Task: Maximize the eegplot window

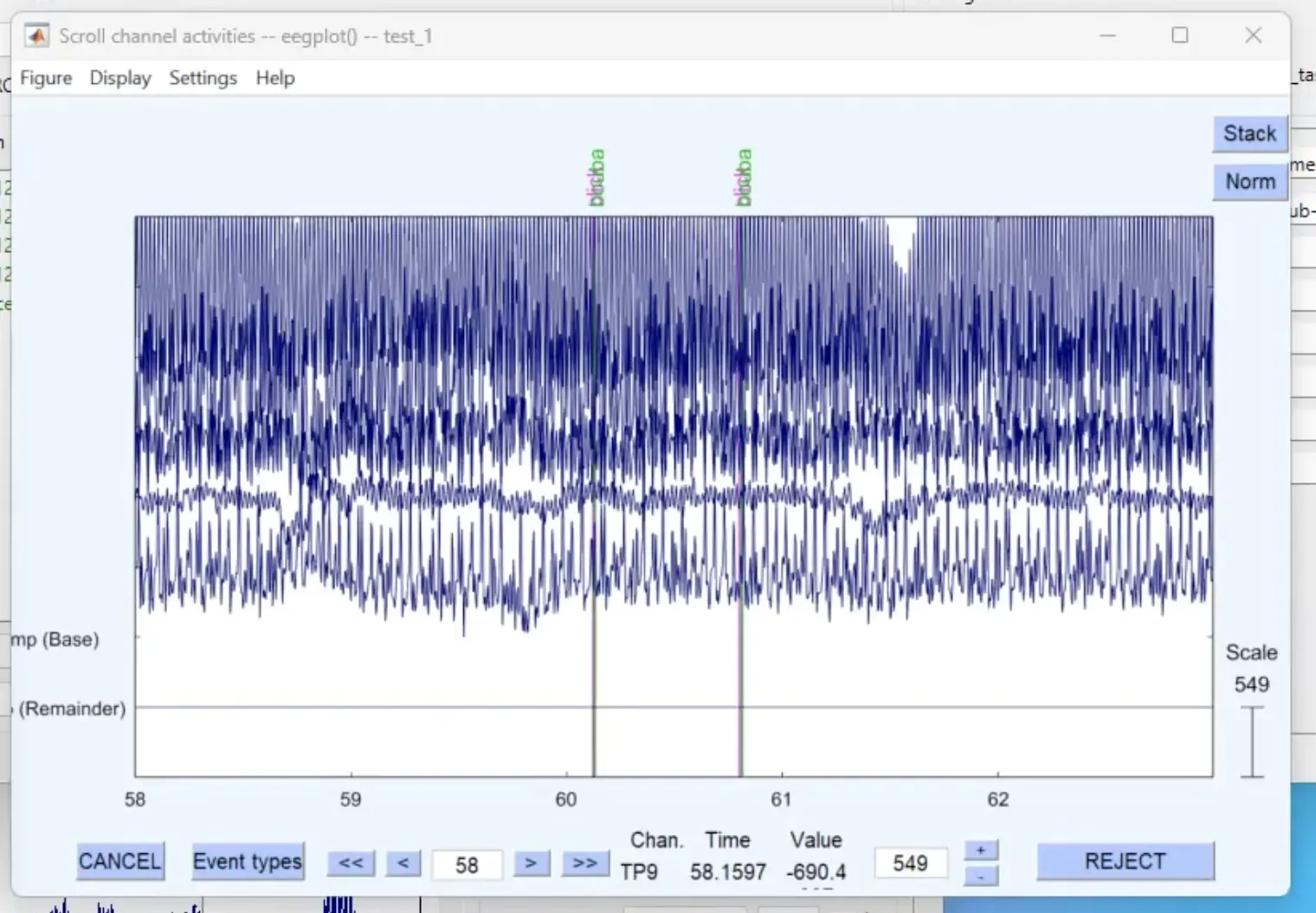Action: click(1179, 36)
